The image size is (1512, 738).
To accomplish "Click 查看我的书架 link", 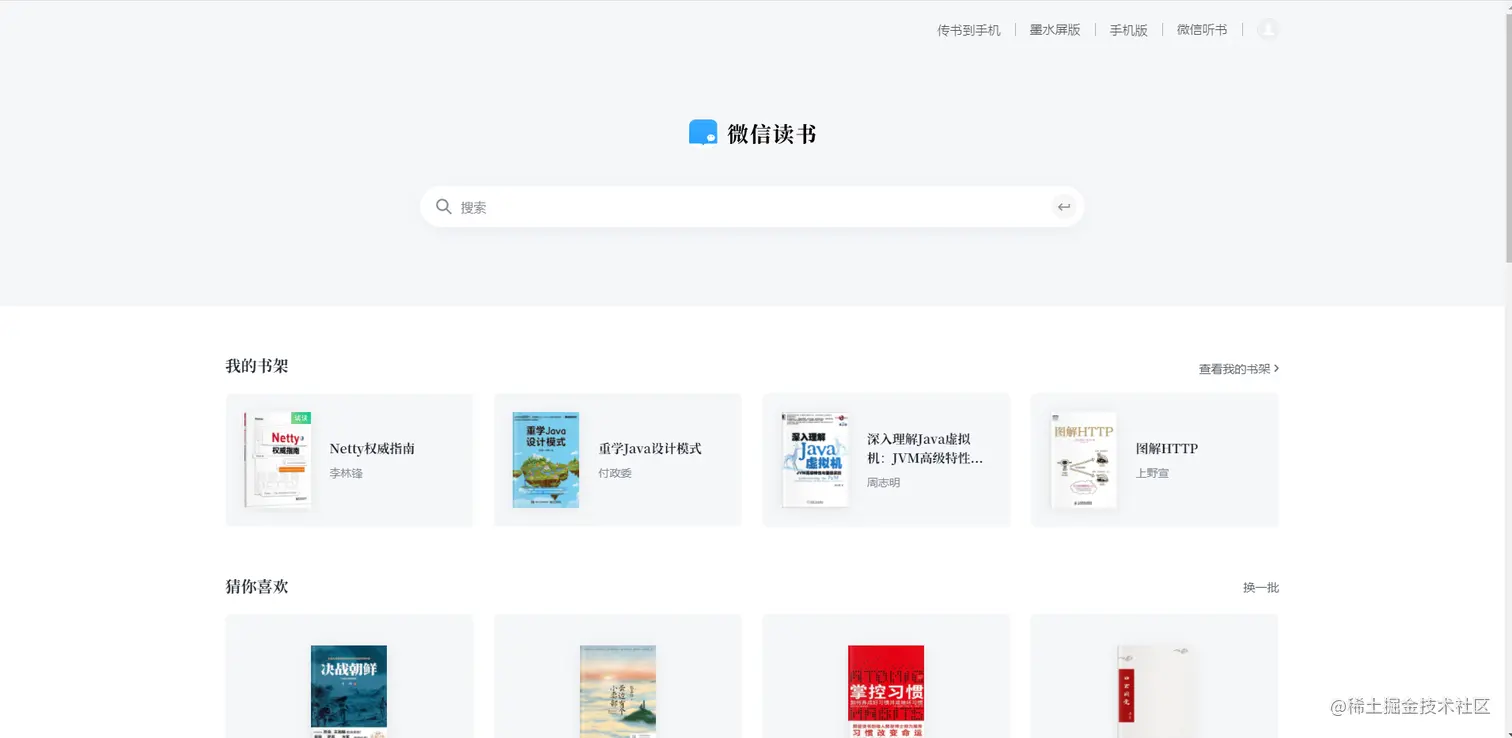I will tap(1239, 369).
